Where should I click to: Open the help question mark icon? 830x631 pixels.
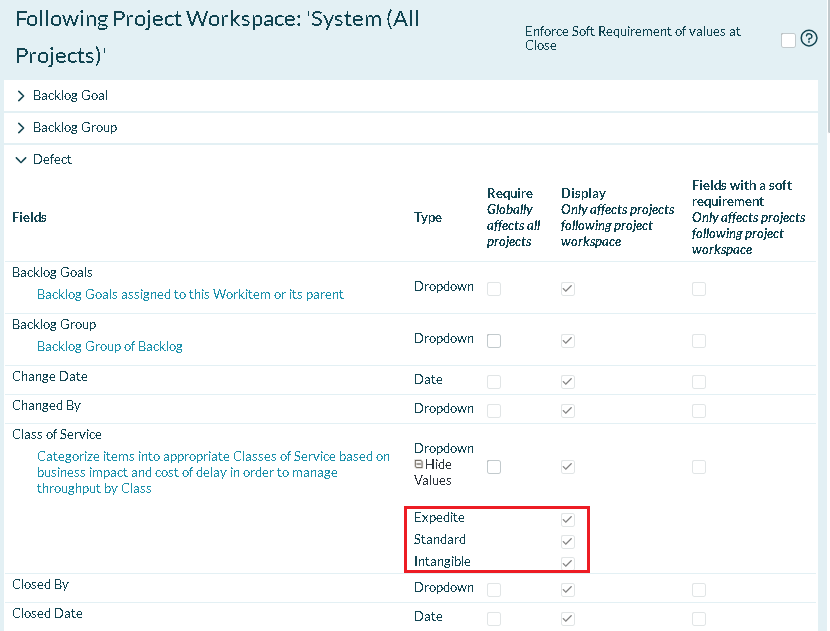(808, 39)
